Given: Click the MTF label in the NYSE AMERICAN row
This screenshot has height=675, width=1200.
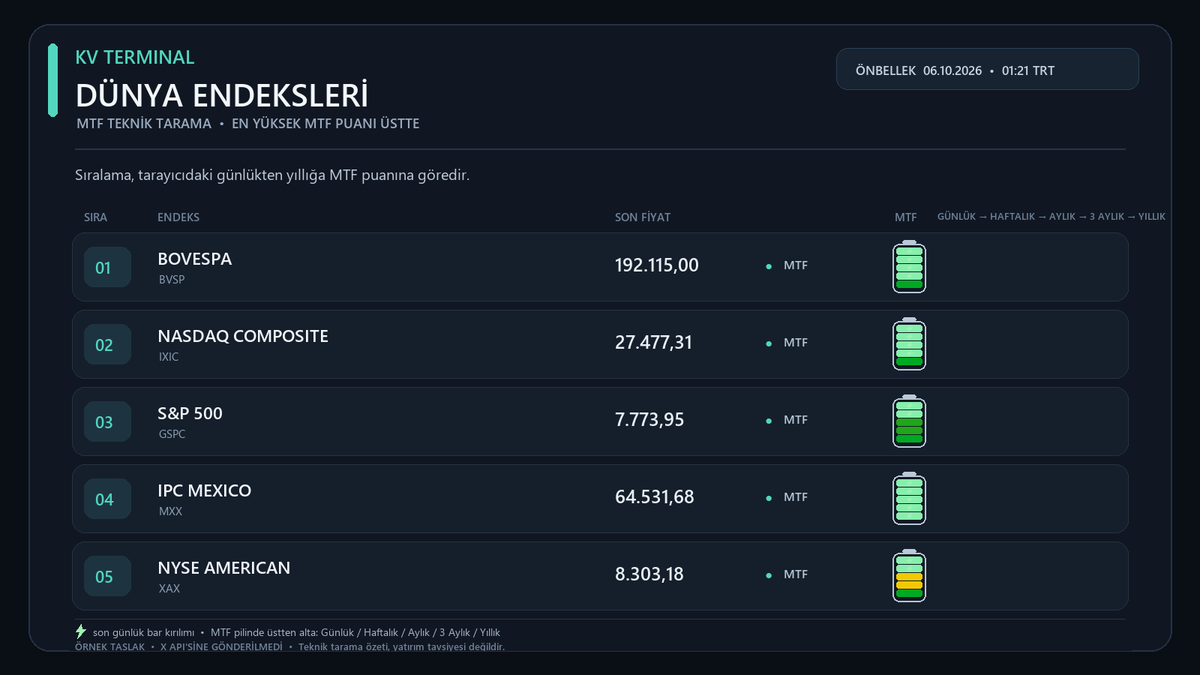Looking at the screenshot, I should pyautogui.click(x=795, y=575).
